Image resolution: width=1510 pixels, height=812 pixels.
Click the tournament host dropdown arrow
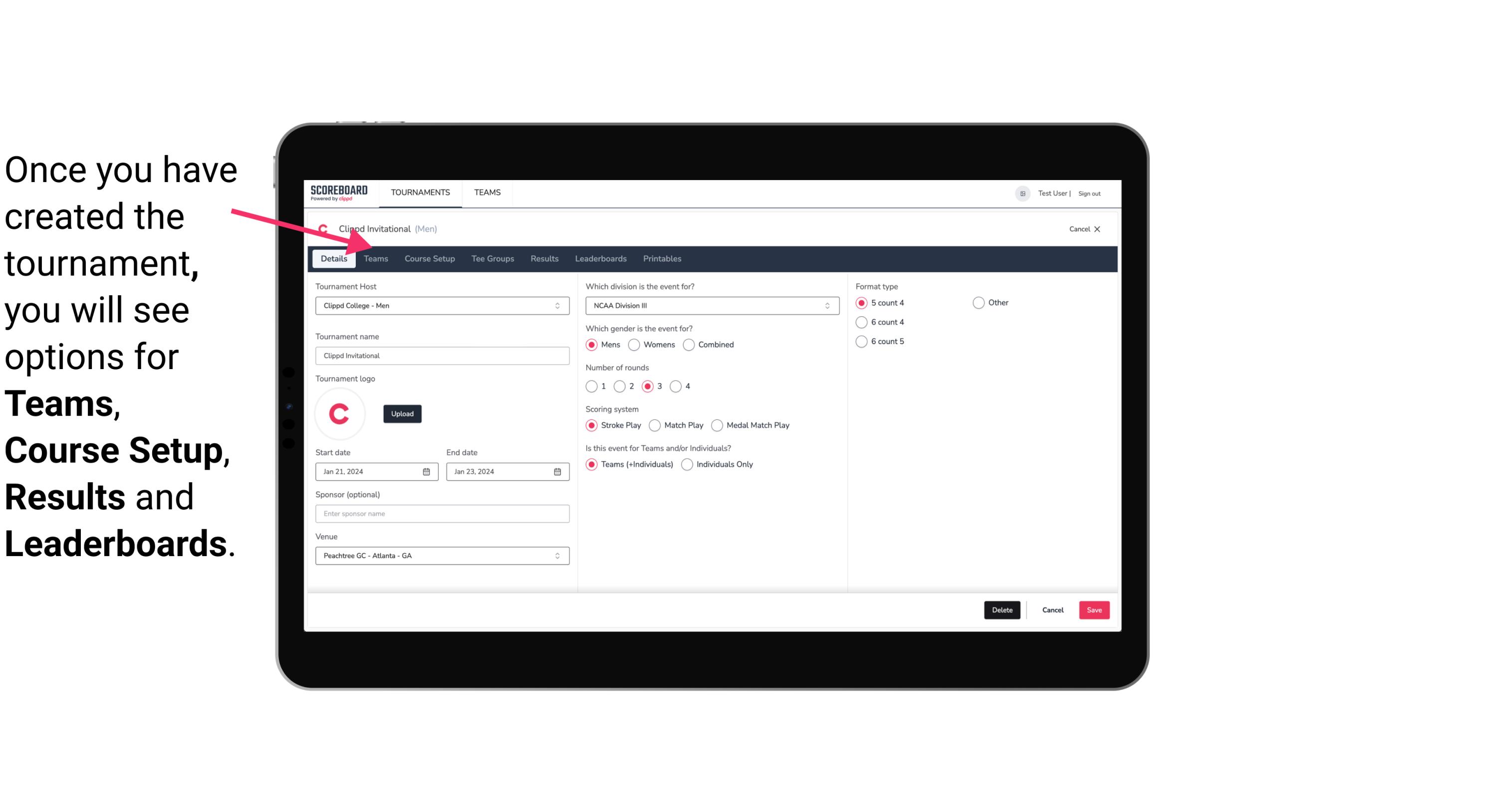click(x=559, y=306)
